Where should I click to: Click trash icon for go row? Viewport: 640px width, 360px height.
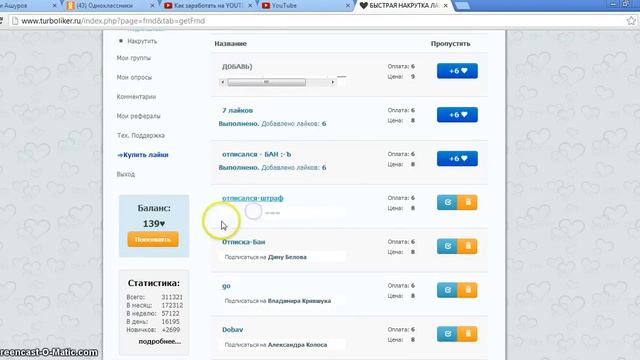coord(467,290)
